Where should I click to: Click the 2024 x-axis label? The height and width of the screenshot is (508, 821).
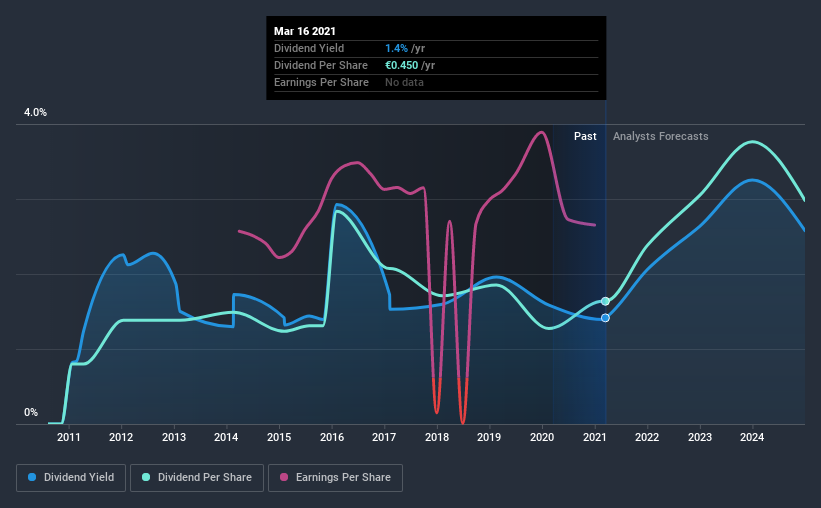coord(752,437)
